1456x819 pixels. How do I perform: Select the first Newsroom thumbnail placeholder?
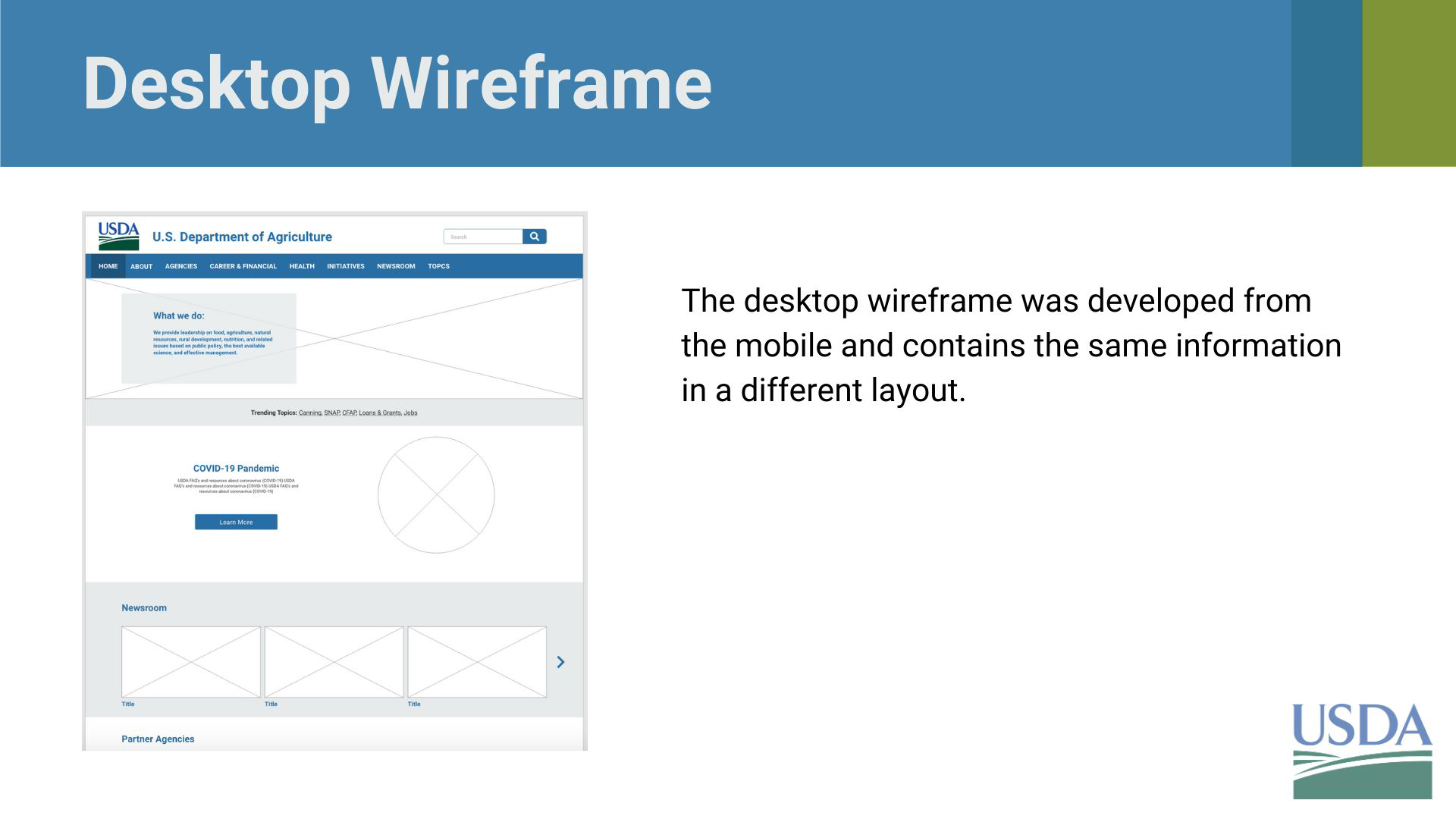(x=191, y=661)
